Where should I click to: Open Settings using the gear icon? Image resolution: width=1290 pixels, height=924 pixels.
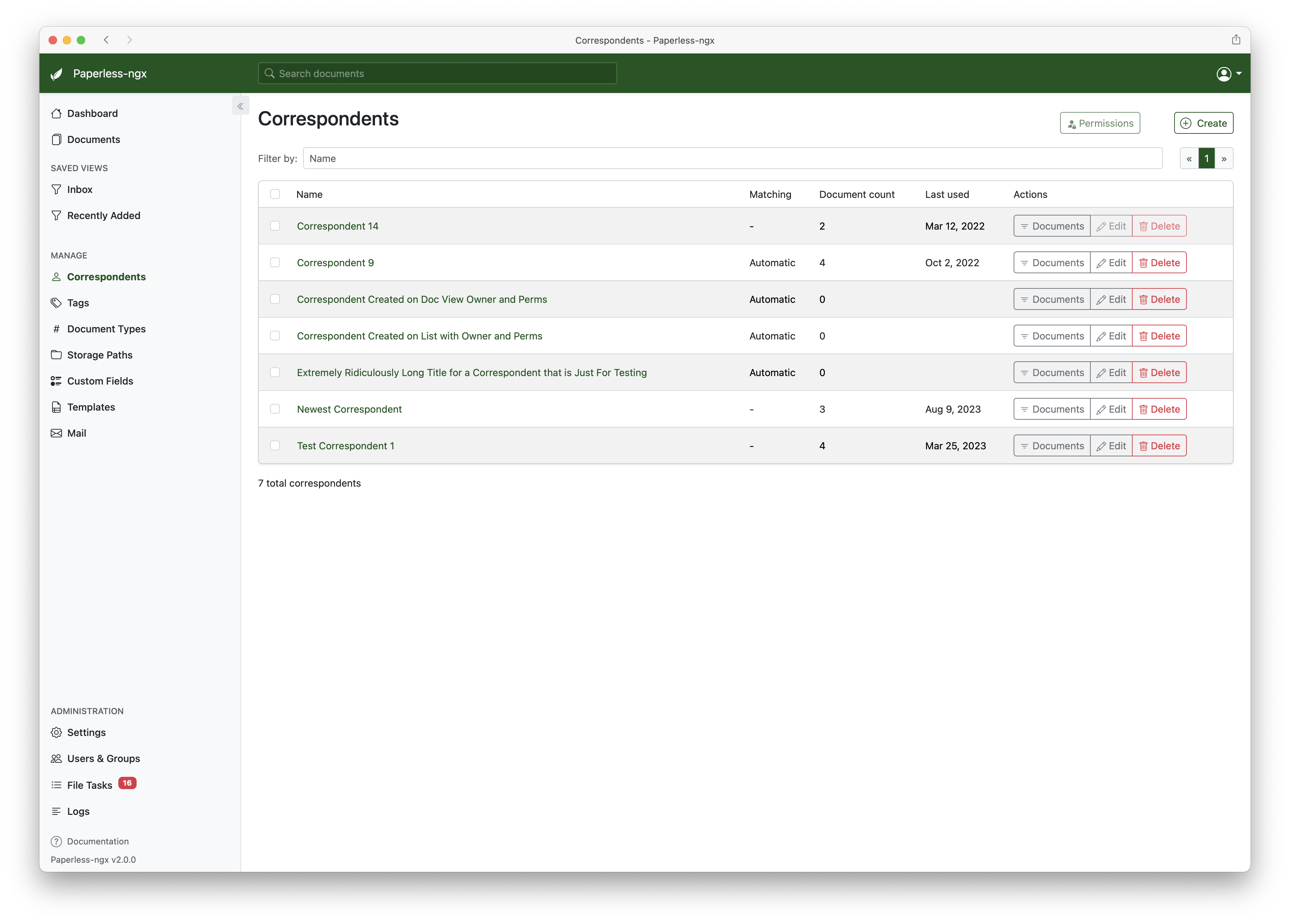coord(56,732)
